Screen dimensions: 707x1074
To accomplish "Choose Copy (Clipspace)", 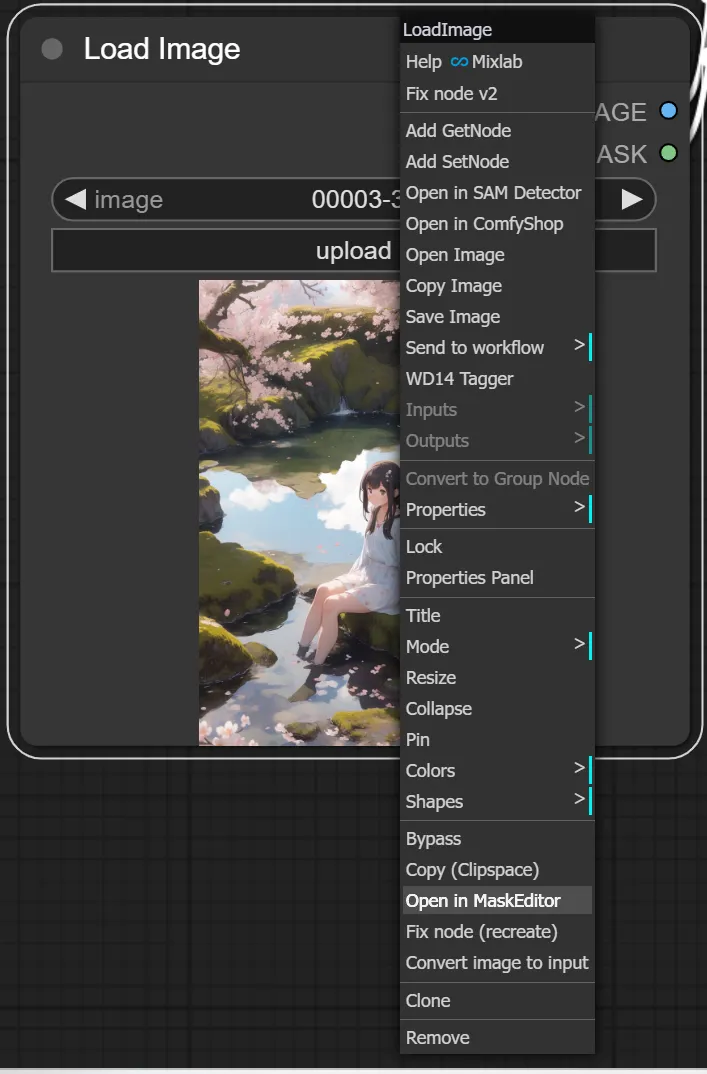I will tap(497, 870).
